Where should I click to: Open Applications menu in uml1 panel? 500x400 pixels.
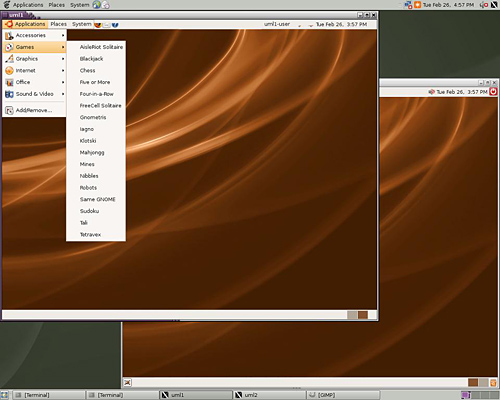coord(25,24)
